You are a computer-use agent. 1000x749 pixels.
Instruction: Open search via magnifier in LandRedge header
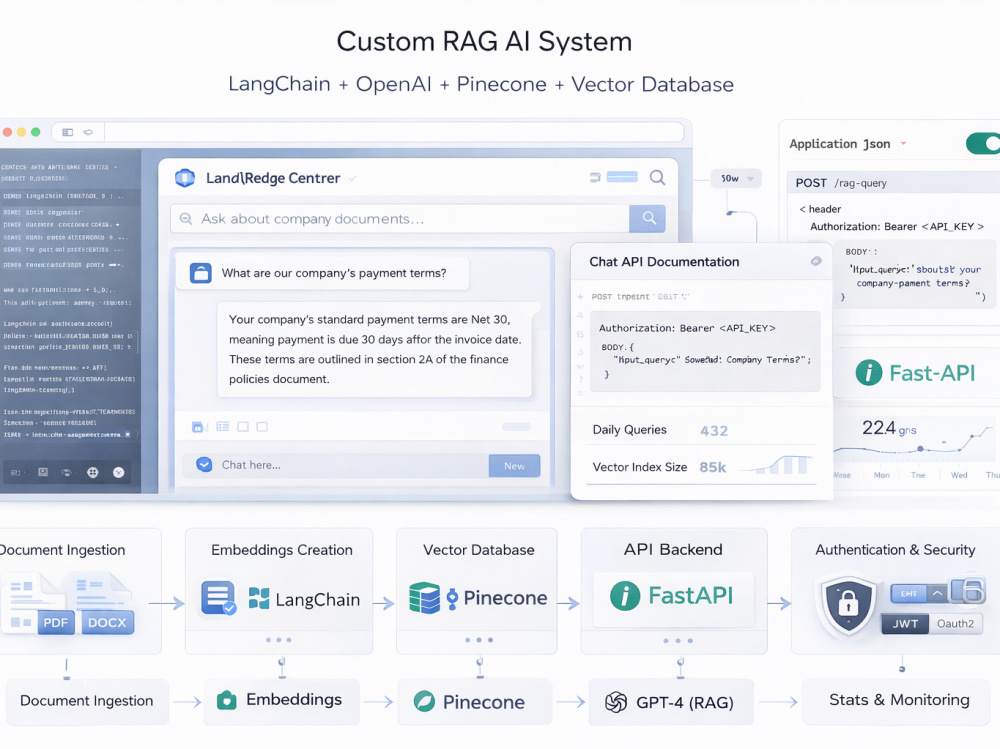coord(658,177)
